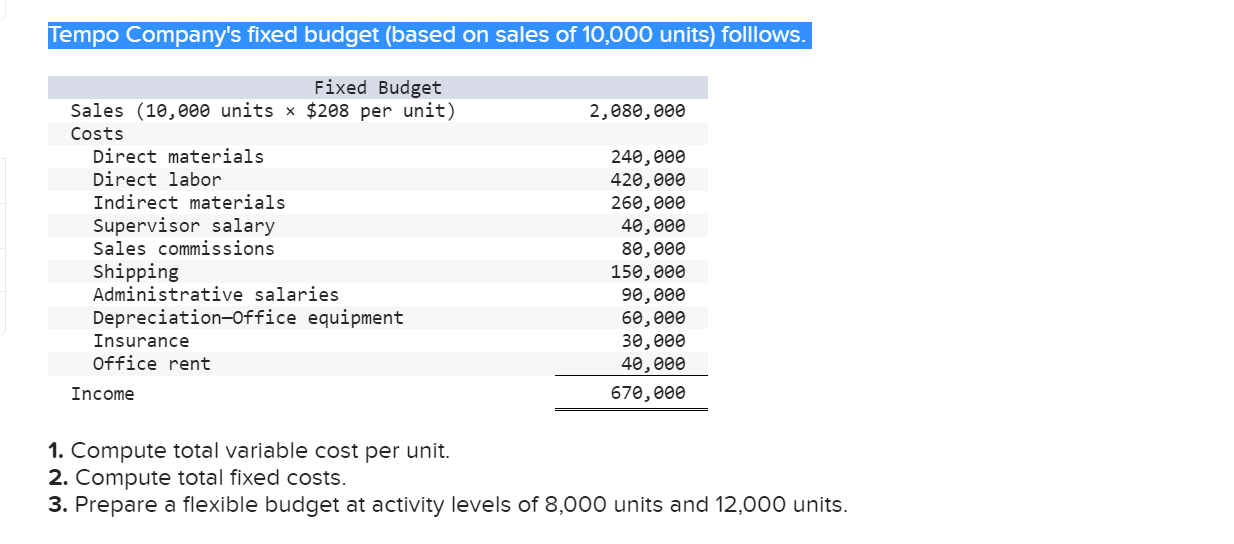Click the 2,080,000 sales amount
Viewport: 1234px width, 544px height.
(637, 110)
